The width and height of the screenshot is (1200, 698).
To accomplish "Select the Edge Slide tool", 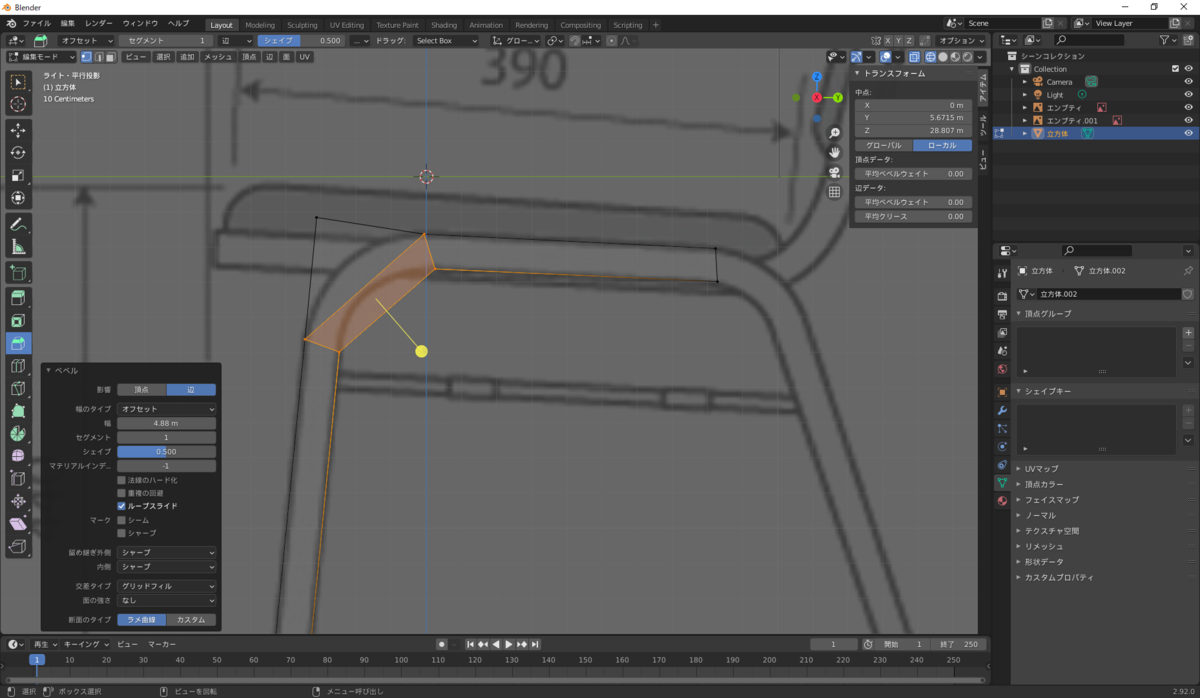I will point(18,479).
